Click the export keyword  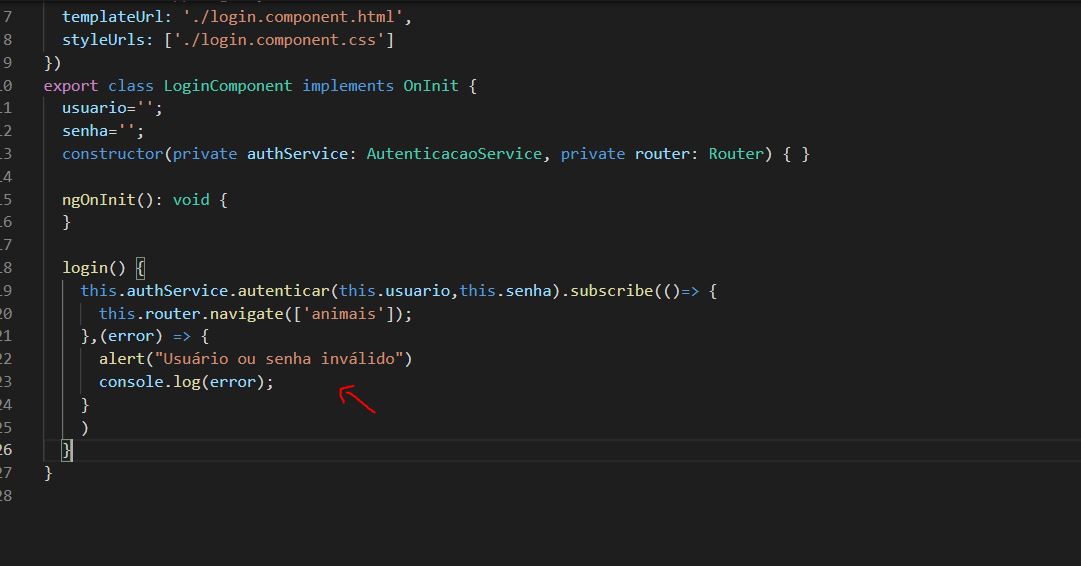click(71, 86)
